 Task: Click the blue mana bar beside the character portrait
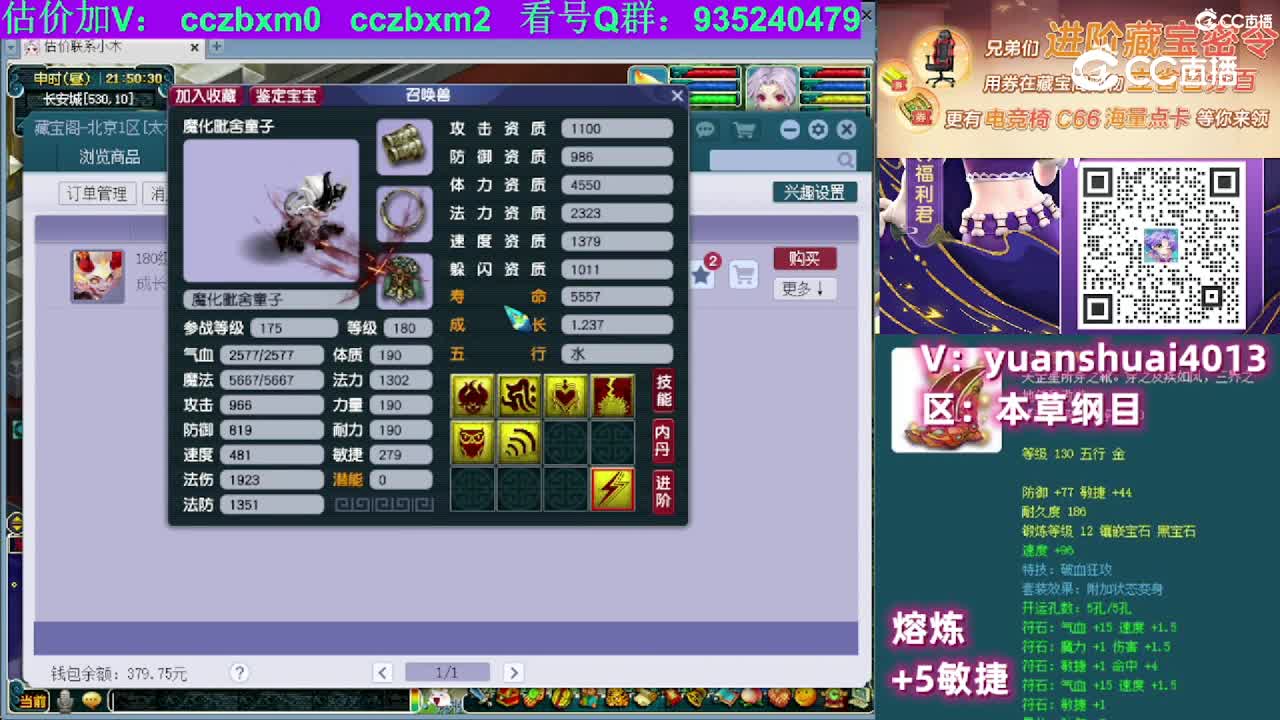[833, 86]
